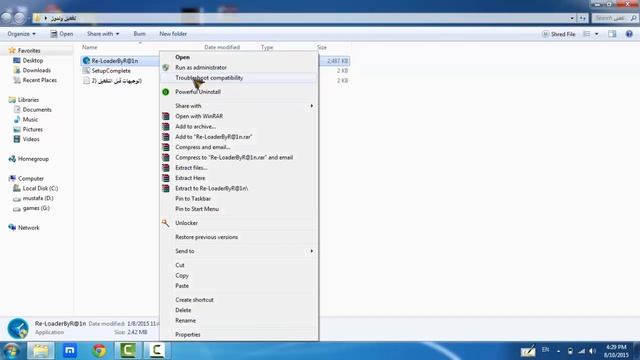Click Add to archive... entry
640x360 pixels.
click(195, 127)
